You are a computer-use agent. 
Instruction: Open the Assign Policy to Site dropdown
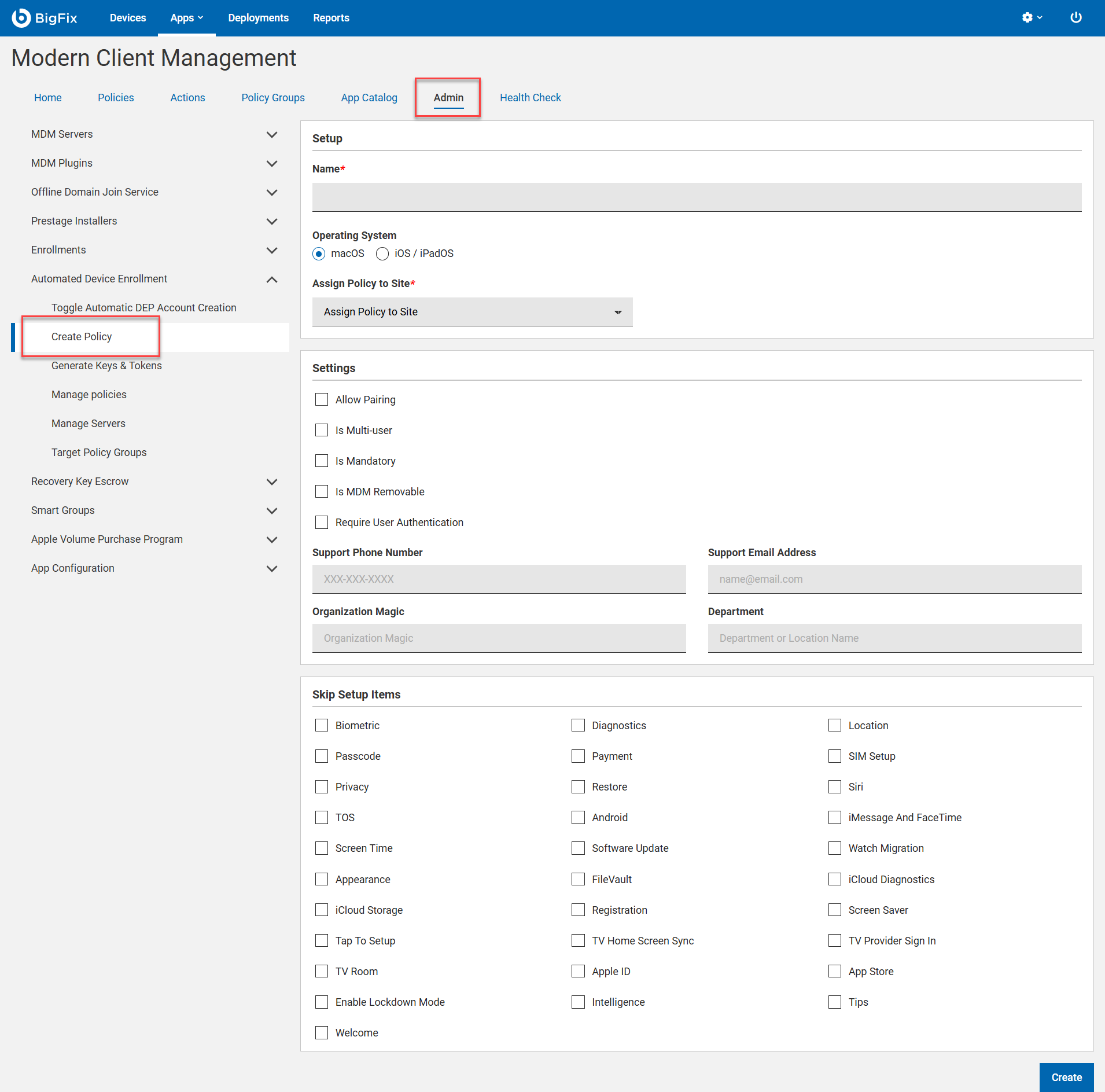point(472,312)
